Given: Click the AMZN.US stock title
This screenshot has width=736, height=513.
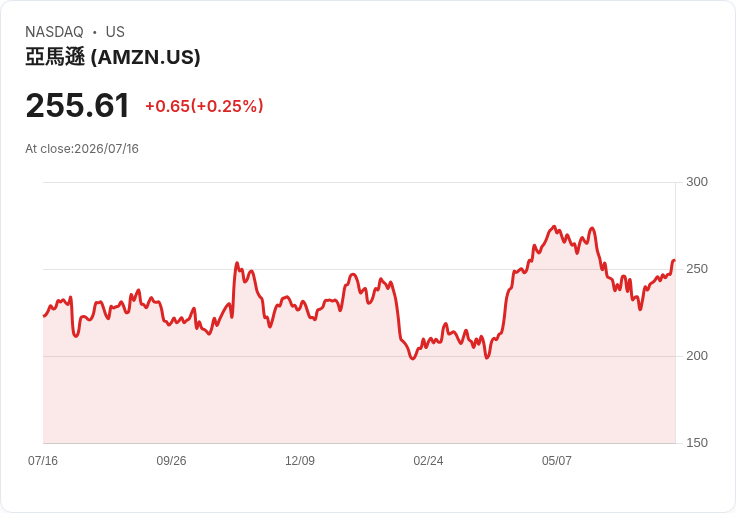Looking at the screenshot, I should [x=113, y=57].
